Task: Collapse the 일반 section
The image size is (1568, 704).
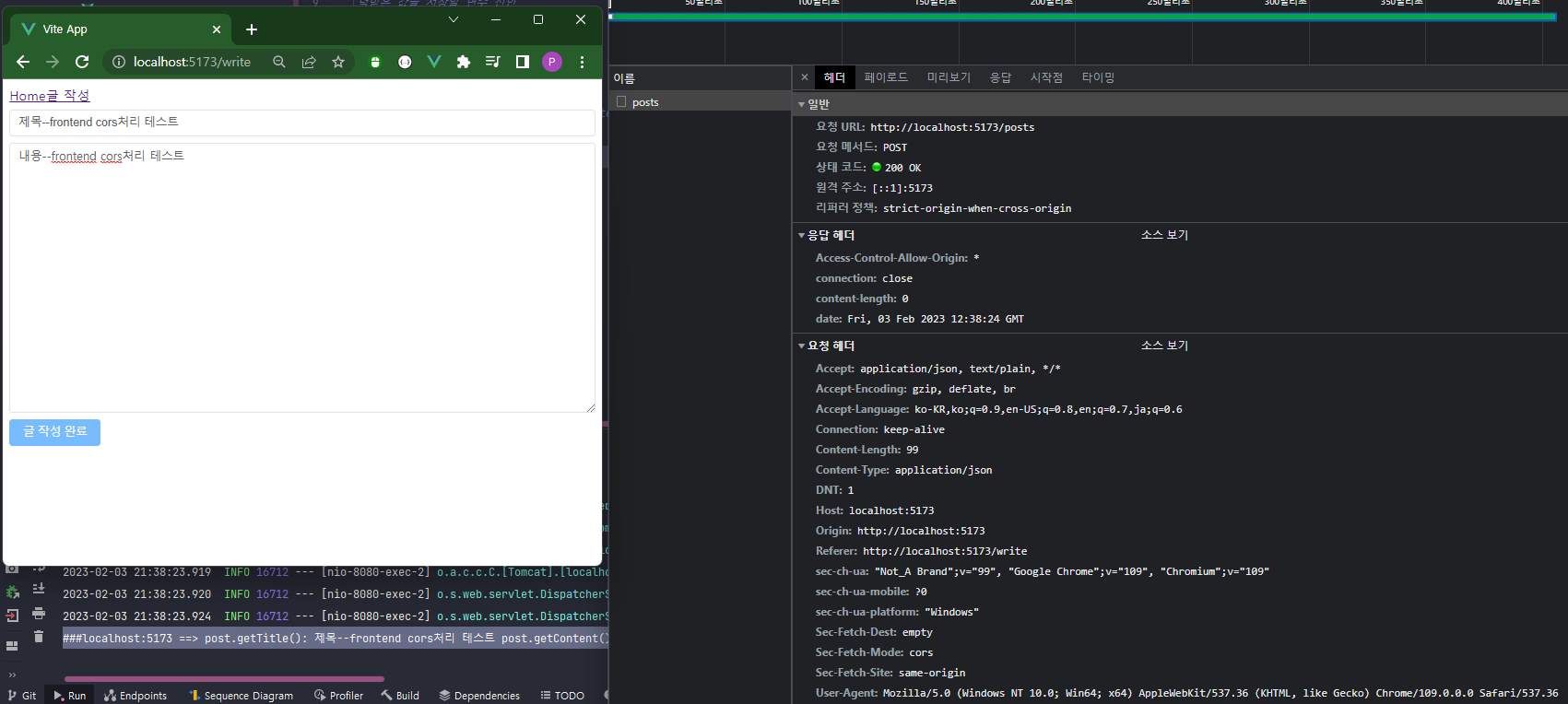Action: pyautogui.click(x=801, y=105)
